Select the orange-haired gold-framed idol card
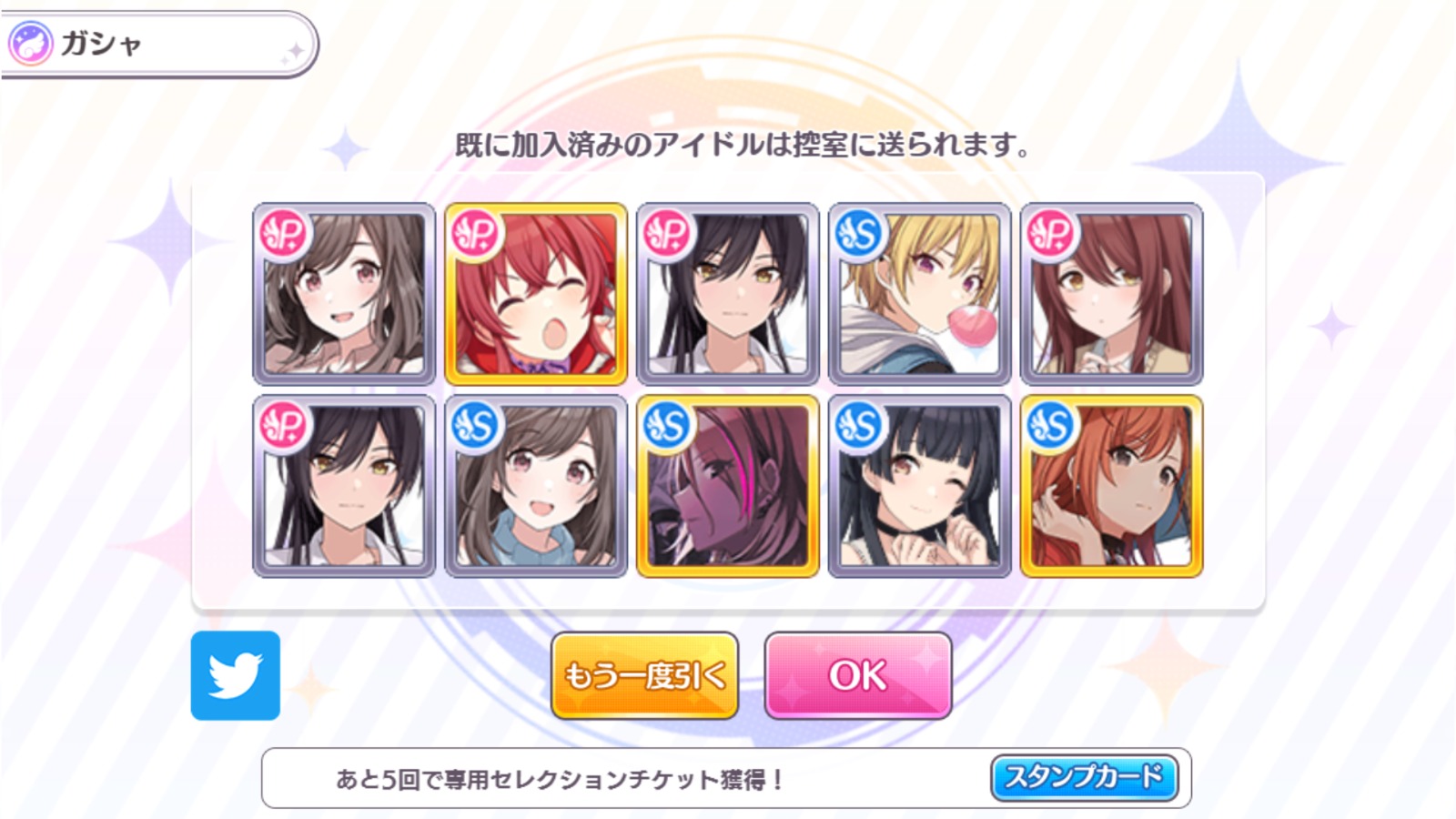Viewport: 1456px width, 819px height. point(1112,486)
